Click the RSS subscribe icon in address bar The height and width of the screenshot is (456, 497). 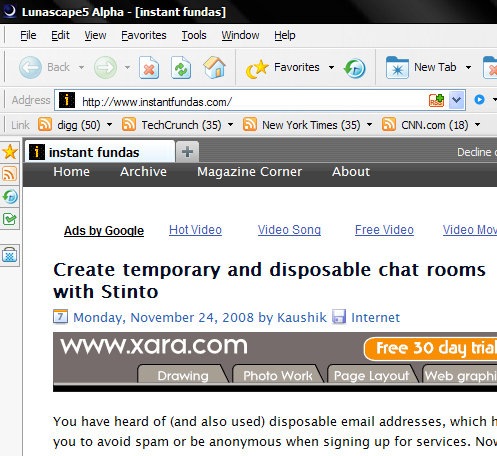pyautogui.click(x=436, y=100)
